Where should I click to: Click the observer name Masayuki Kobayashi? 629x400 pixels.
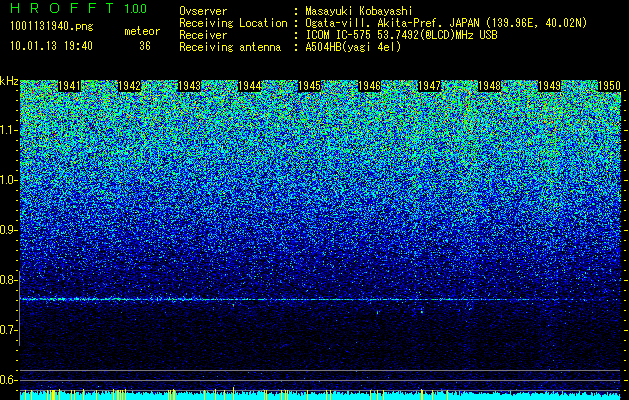pyautogui.click(x=359, y=11)
